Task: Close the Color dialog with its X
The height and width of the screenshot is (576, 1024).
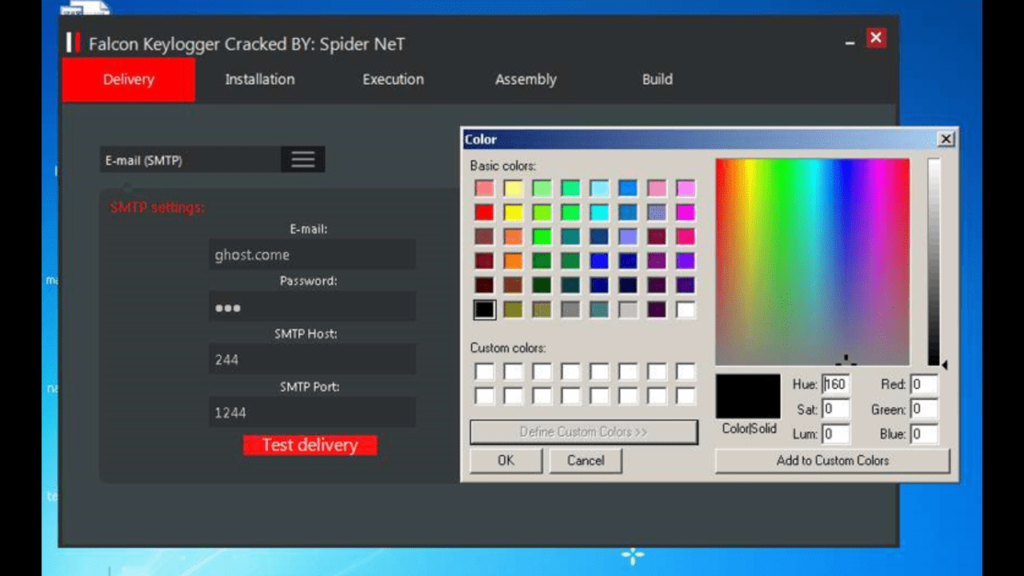Action: point(945,139)
